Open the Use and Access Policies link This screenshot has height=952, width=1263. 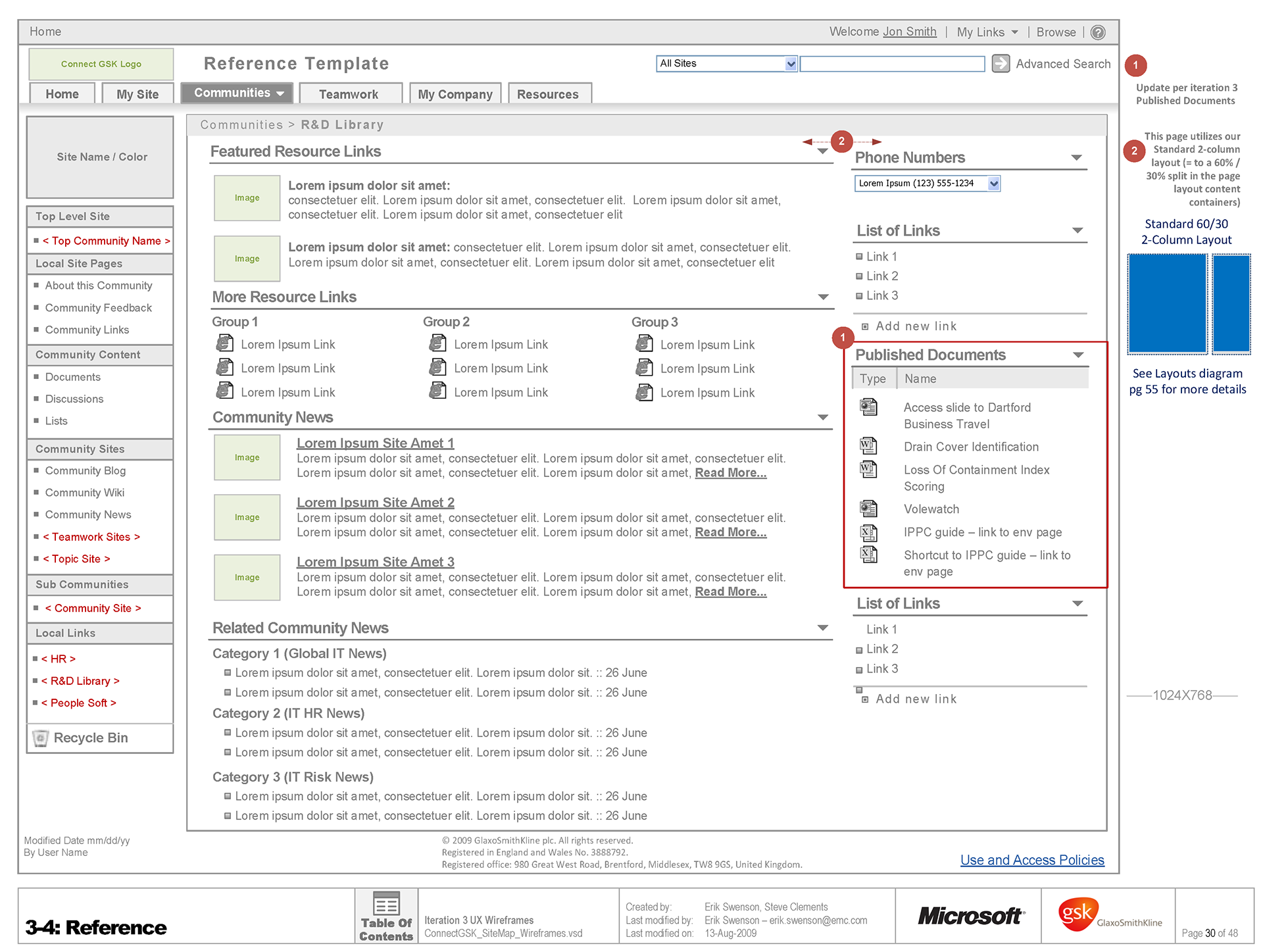1031,860
